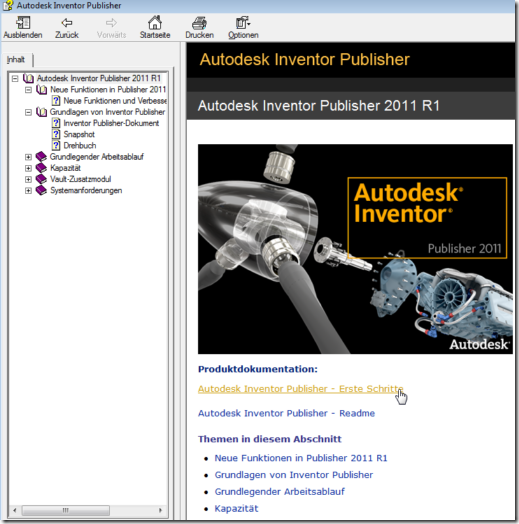519x524 pixels.
Task: Click the Autodesk Inventor Publisher 2011 splash image
Action: coord(355,249)
